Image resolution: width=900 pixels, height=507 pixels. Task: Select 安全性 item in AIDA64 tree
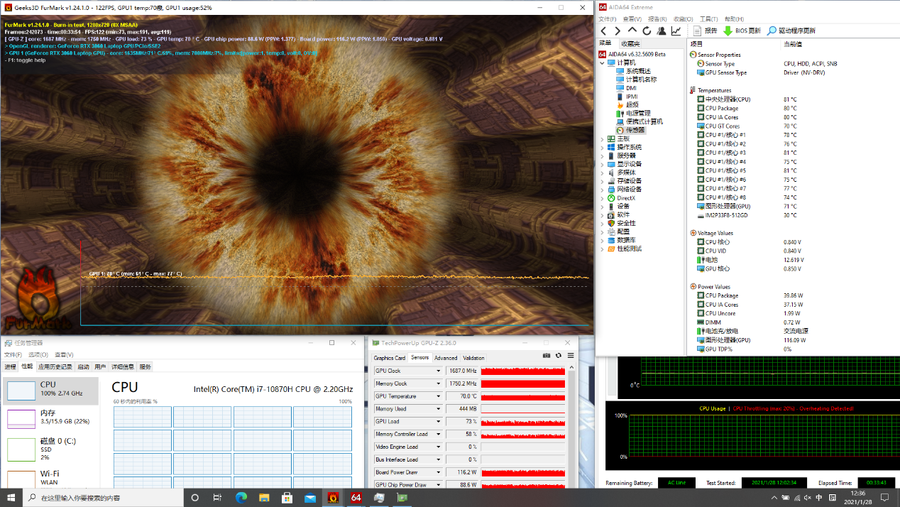[626, 223]
